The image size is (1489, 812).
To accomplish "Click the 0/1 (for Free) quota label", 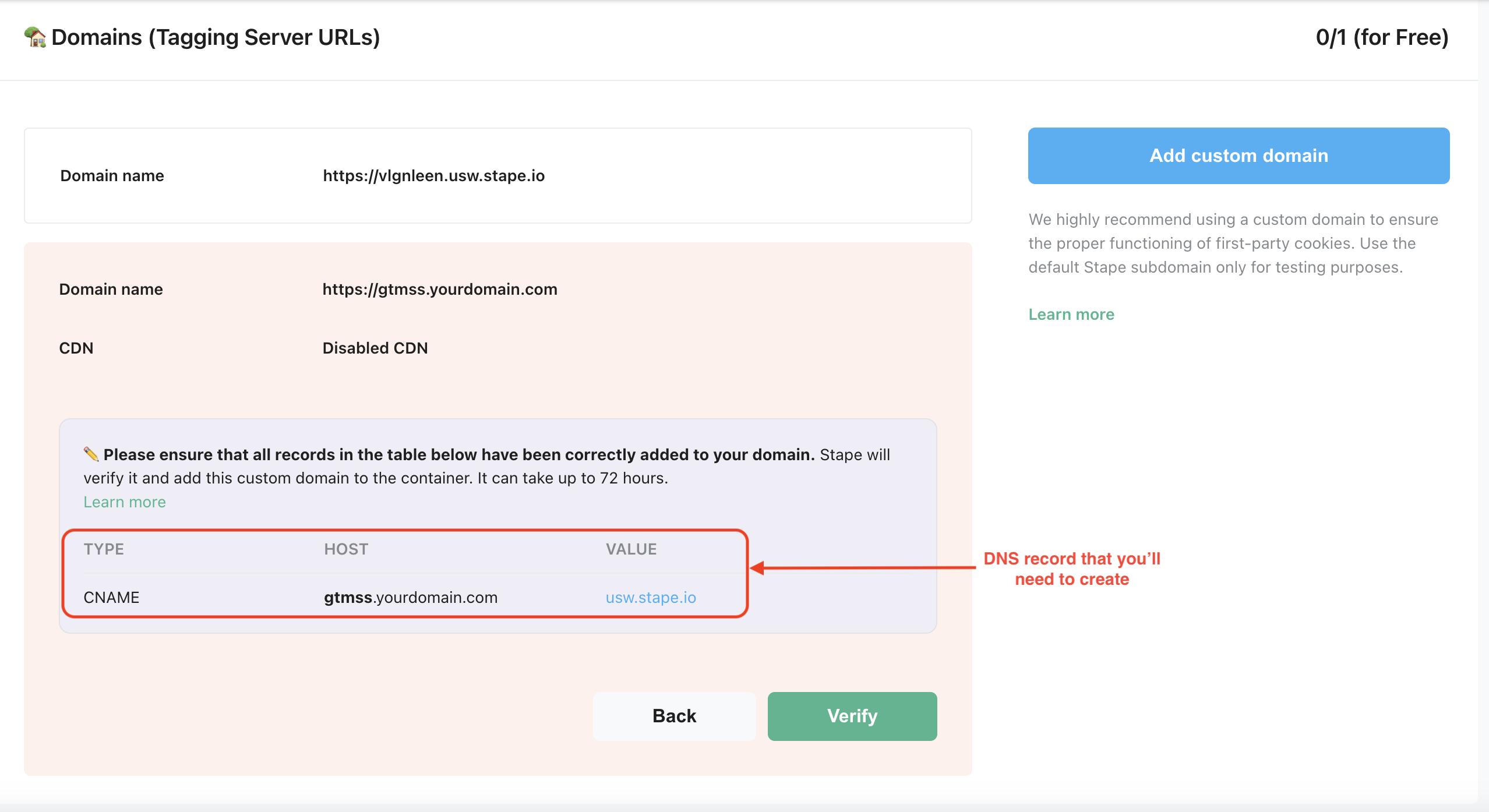I will [1382, 38].
